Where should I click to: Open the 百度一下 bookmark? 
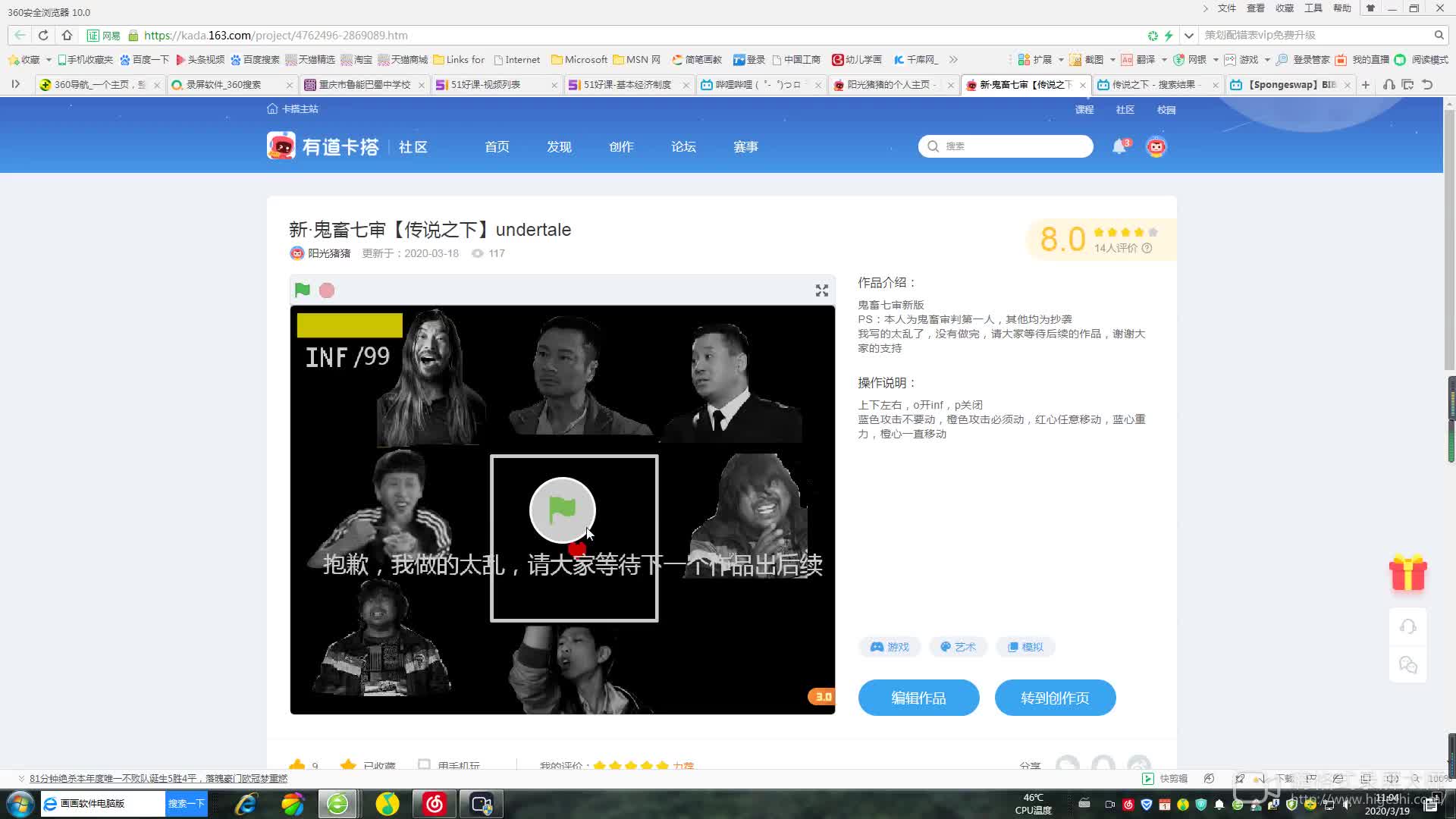144,60
